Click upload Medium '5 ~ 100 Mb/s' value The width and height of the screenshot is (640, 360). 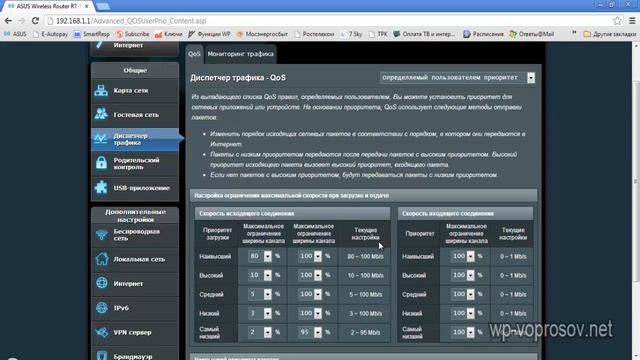(x=365, y=294)
